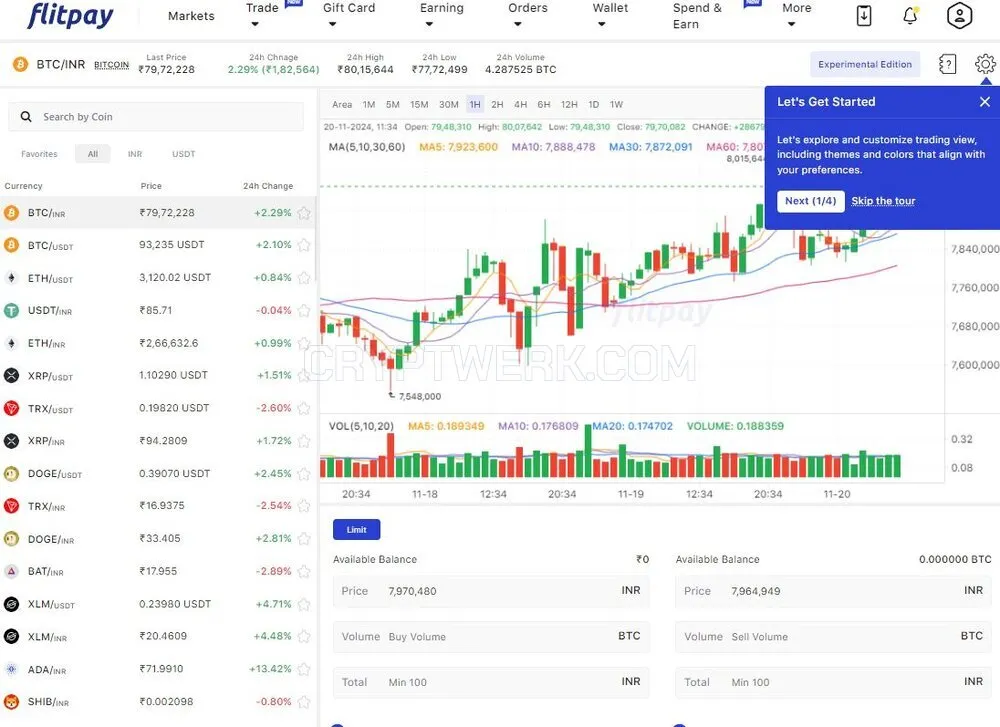Click the ETH/INR Ethereum coin icon
The width and height of the screenshot is (1000, 727).
[x=11, y=343]
